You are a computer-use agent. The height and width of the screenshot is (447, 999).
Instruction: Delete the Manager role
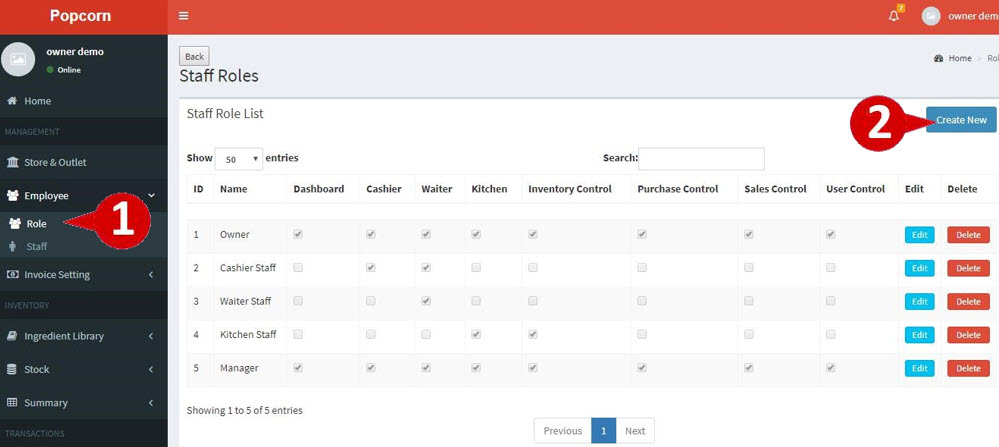[967, 368]
